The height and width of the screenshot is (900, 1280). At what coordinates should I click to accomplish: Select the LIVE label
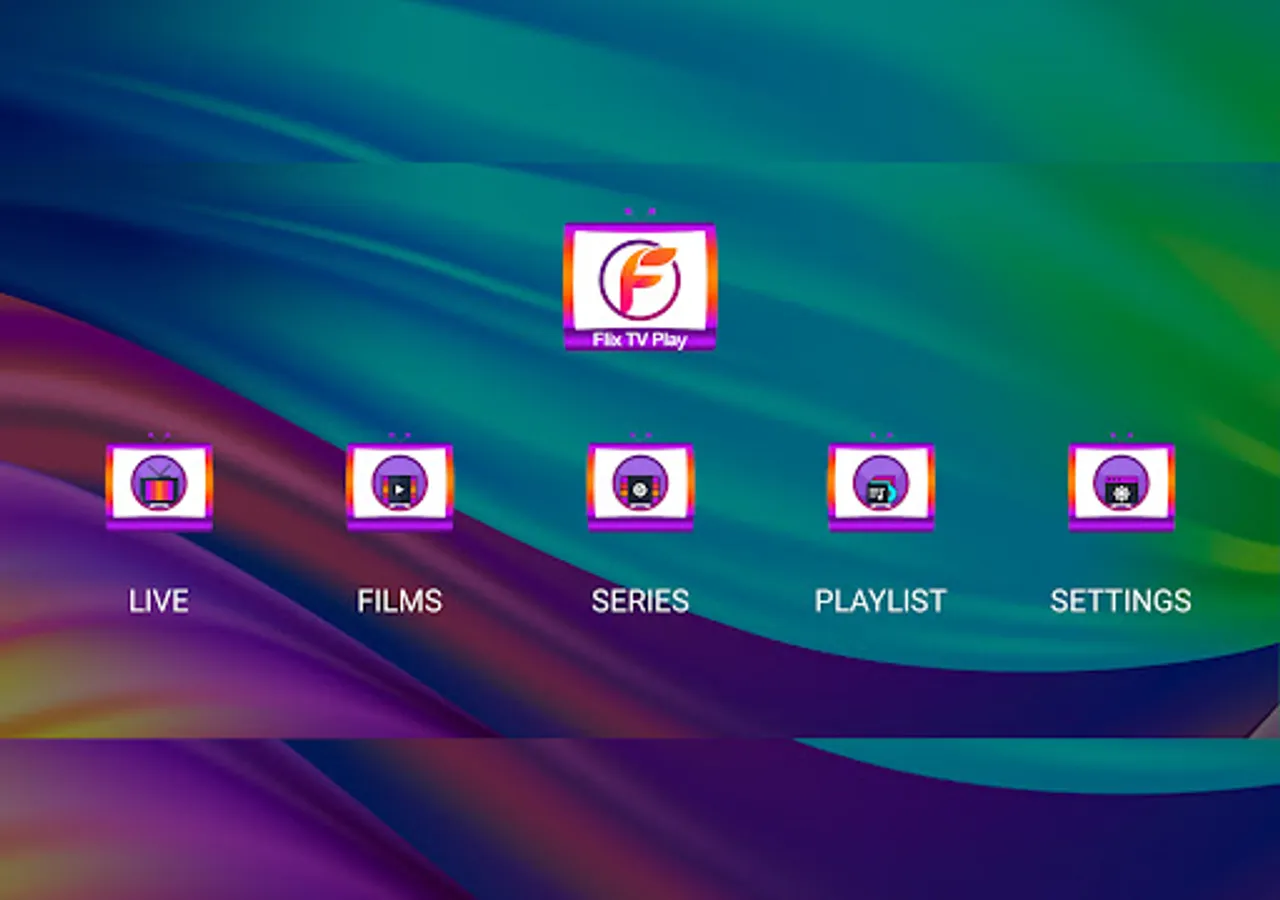pos(159,601)
